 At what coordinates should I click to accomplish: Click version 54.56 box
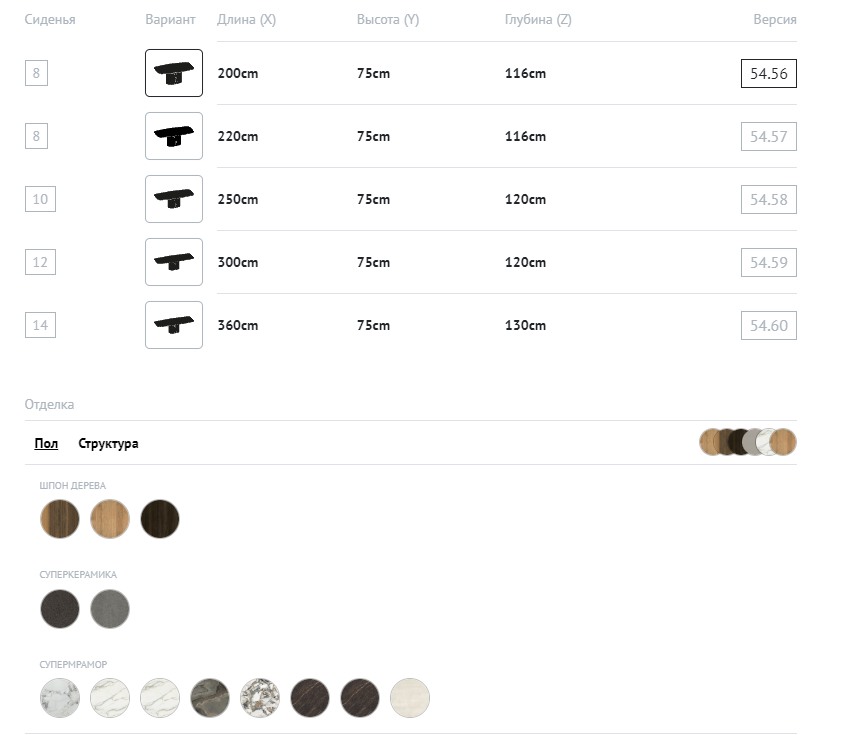click(768, 74)
